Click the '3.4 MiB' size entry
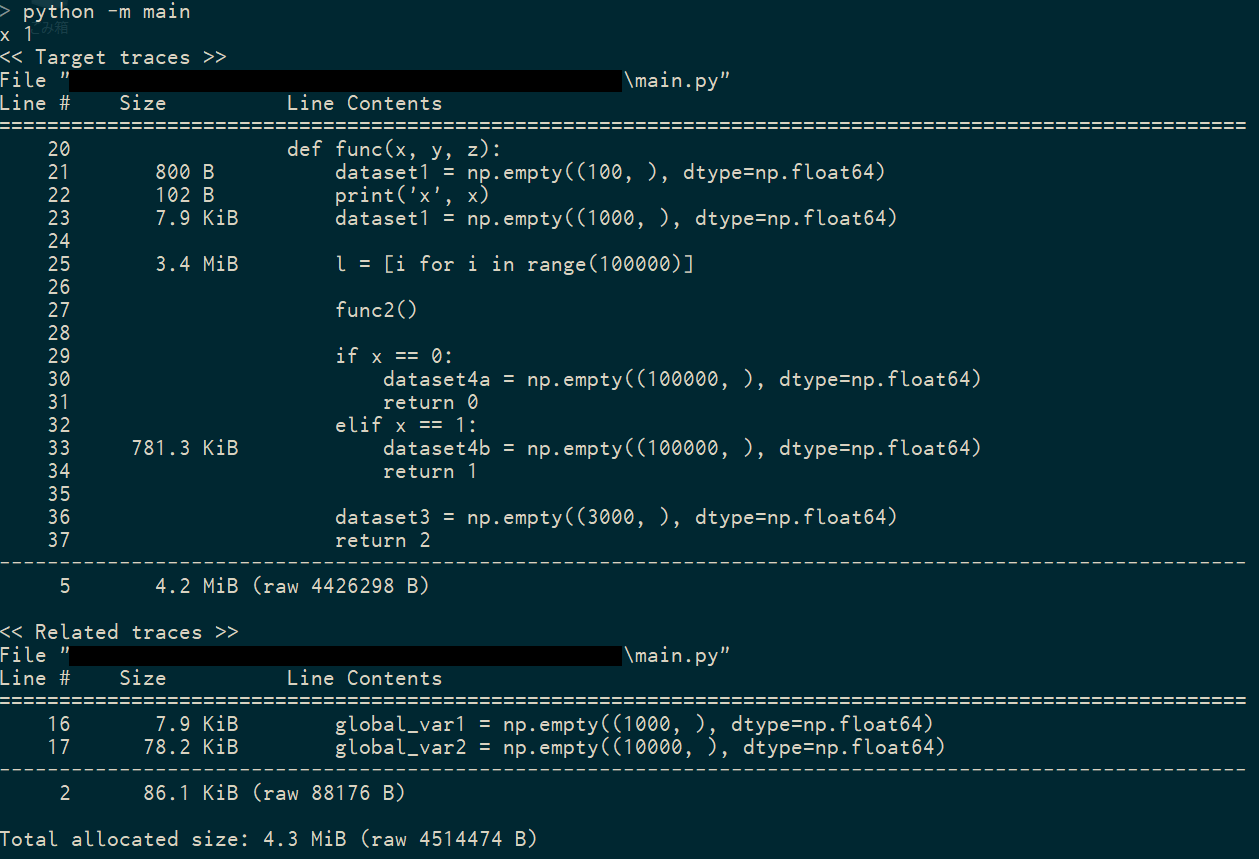The width and height of the screenshot is (1259, 859). click(x=197, y=264)
